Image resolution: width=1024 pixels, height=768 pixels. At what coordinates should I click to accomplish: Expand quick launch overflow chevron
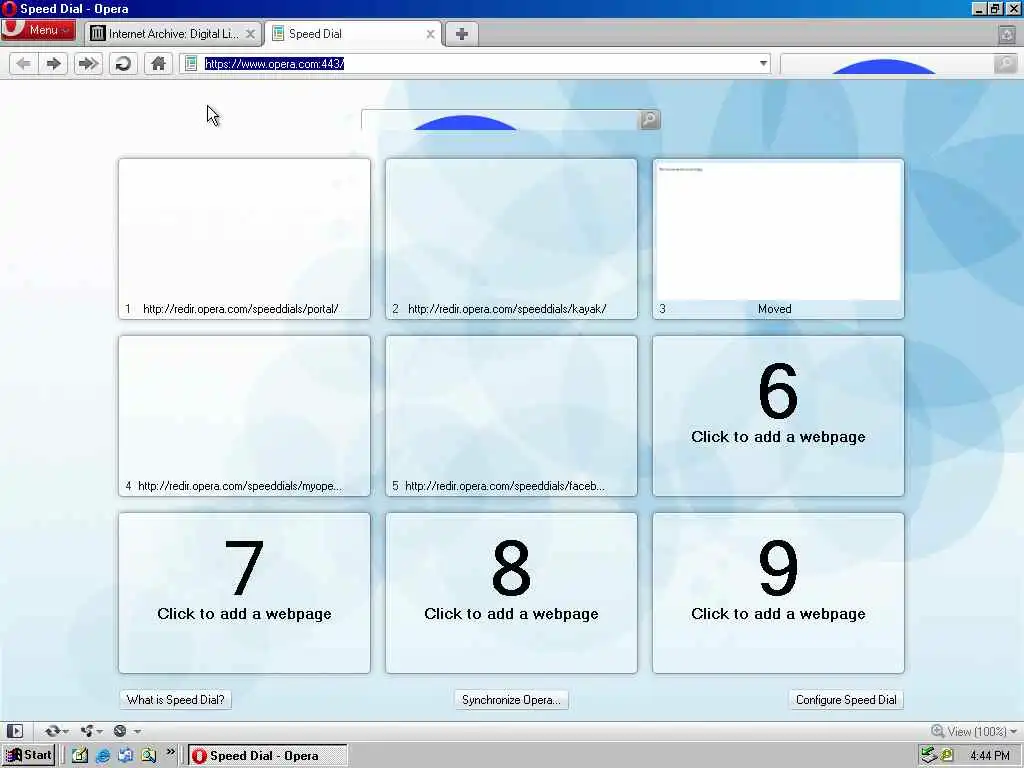coord(170,752)
